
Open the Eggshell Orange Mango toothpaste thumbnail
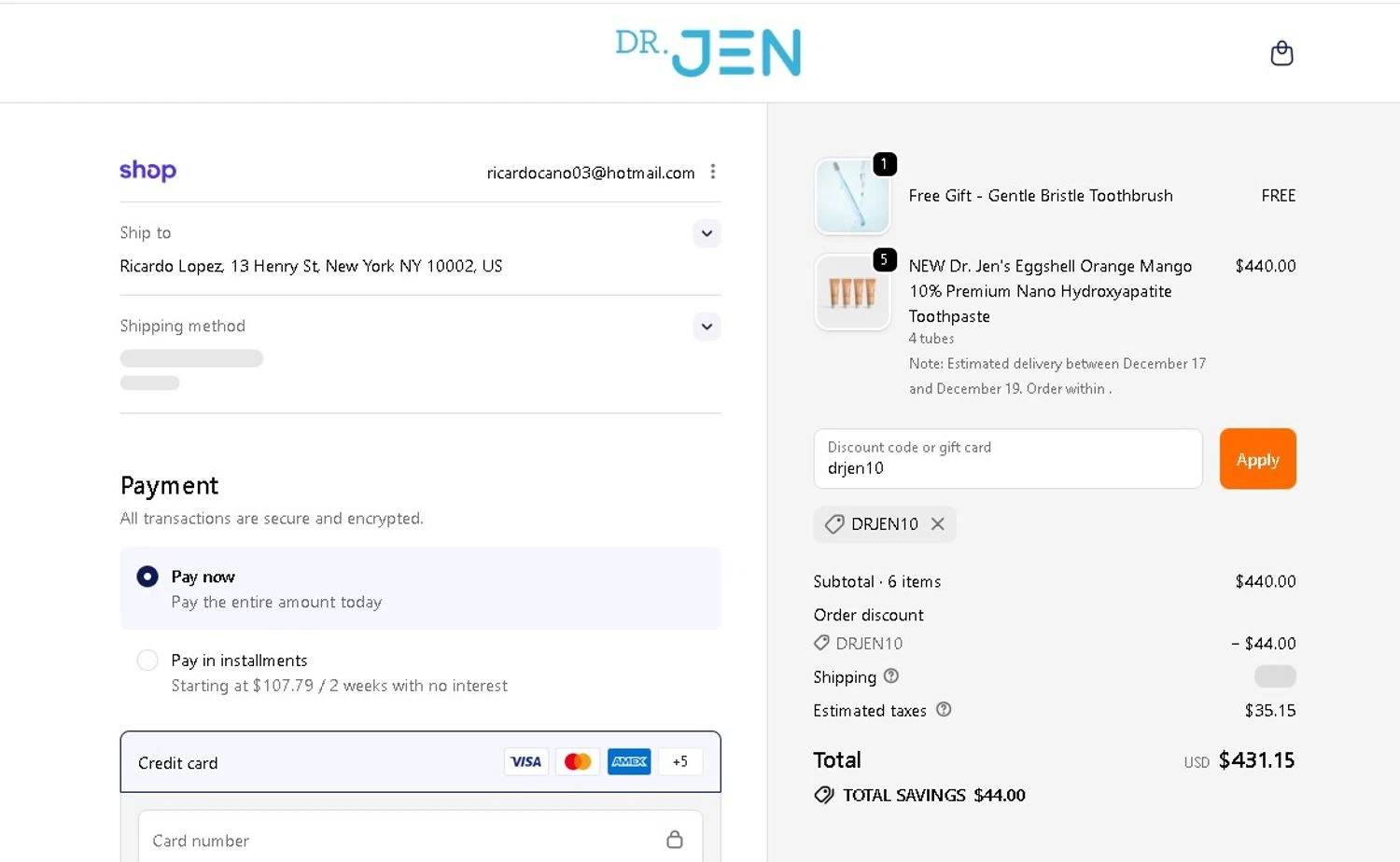pos(852,292)
